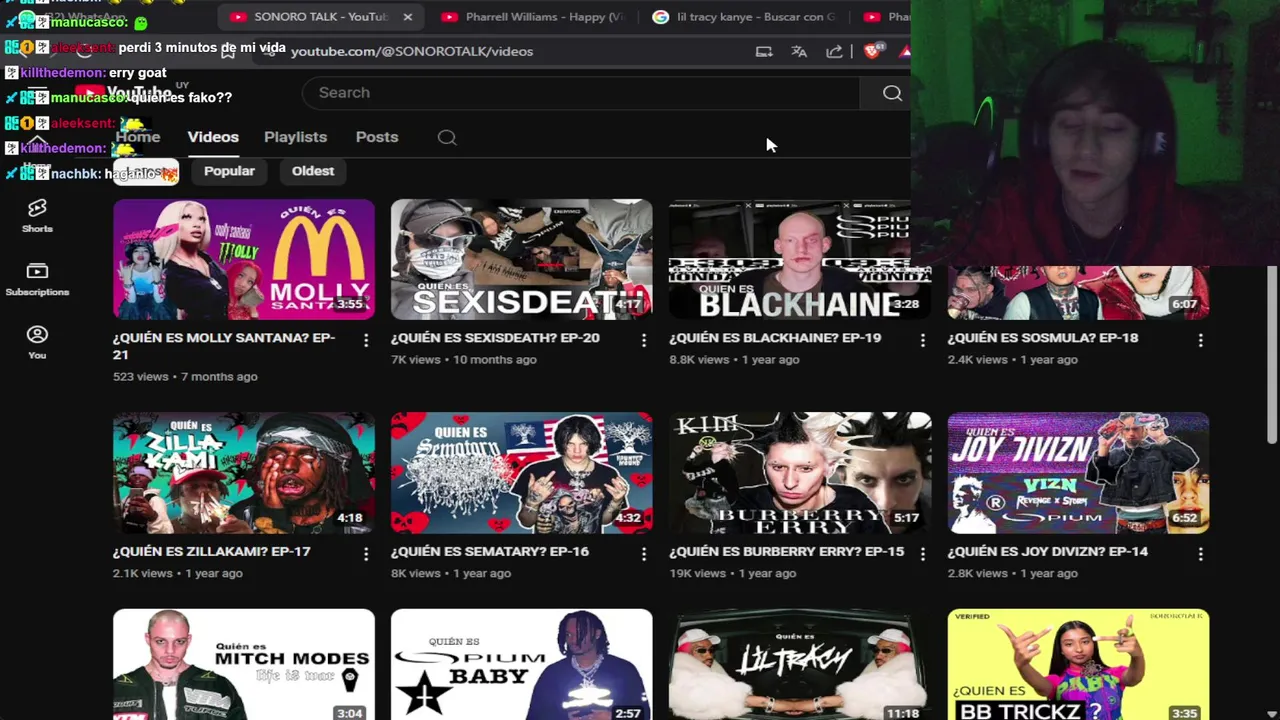Open the Sexisdeath video thumbnail

point(522,259)
